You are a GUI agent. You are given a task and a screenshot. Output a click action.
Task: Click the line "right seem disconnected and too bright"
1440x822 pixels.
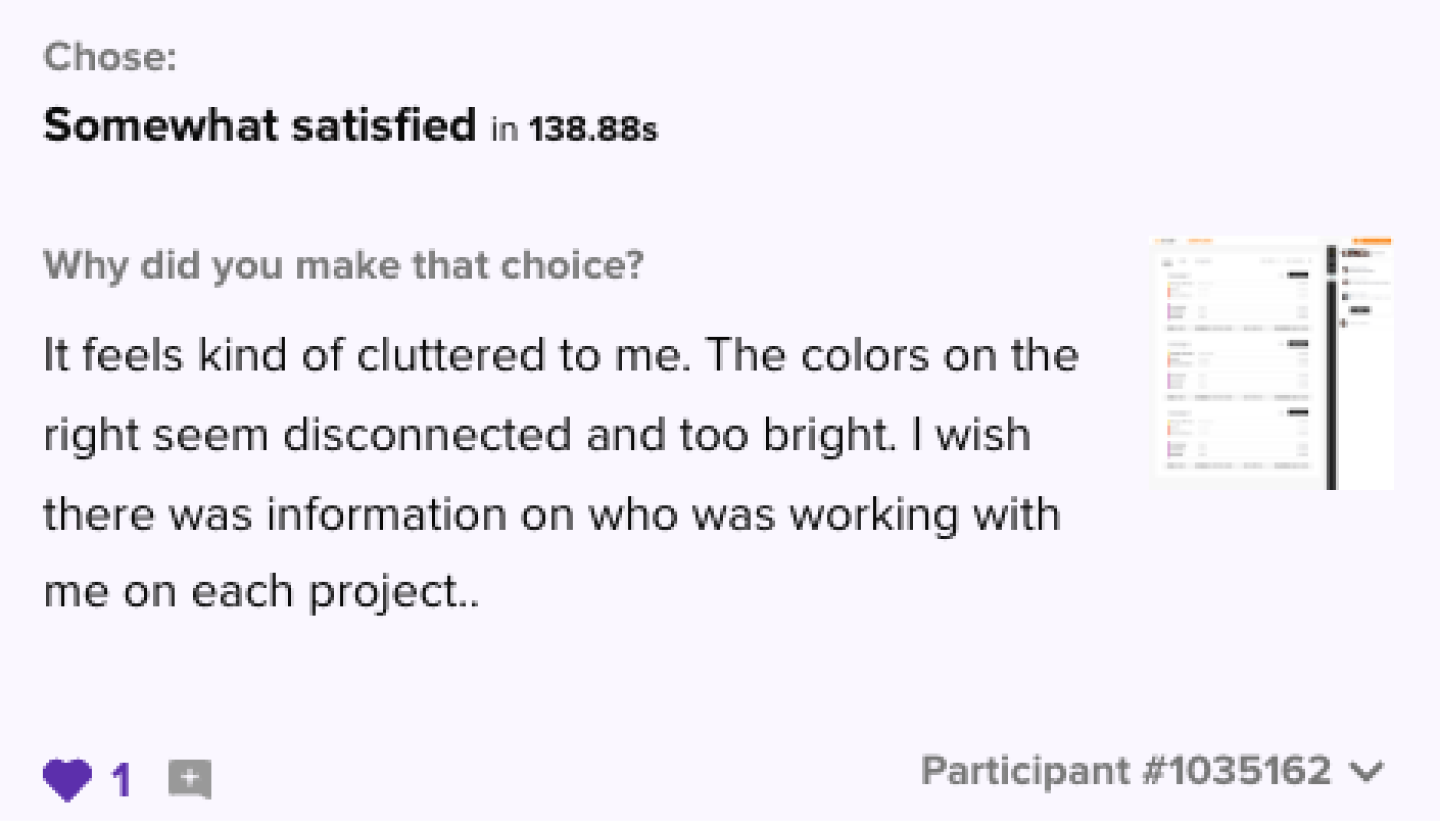click(x=536, y=436)
